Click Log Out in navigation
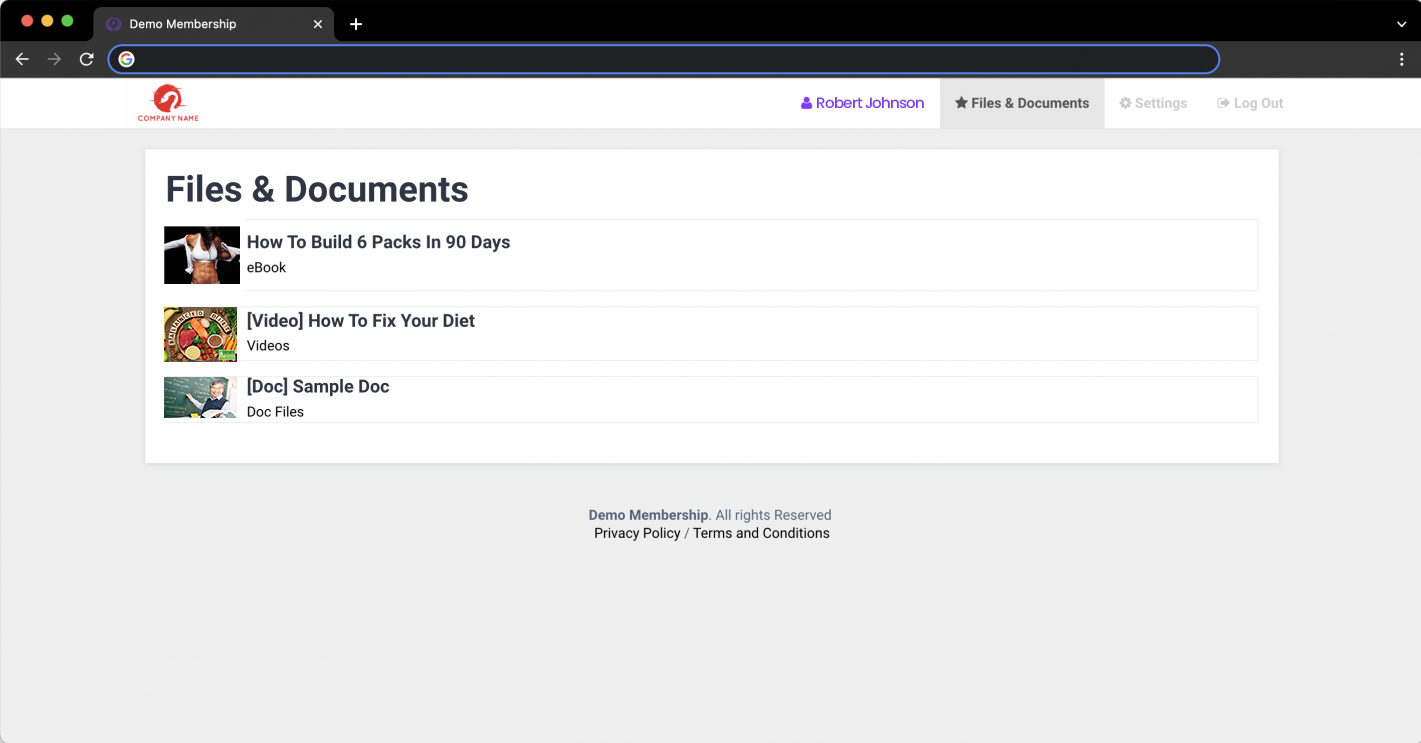This screenshot has width=1421, height=743. pos(1250,103)
